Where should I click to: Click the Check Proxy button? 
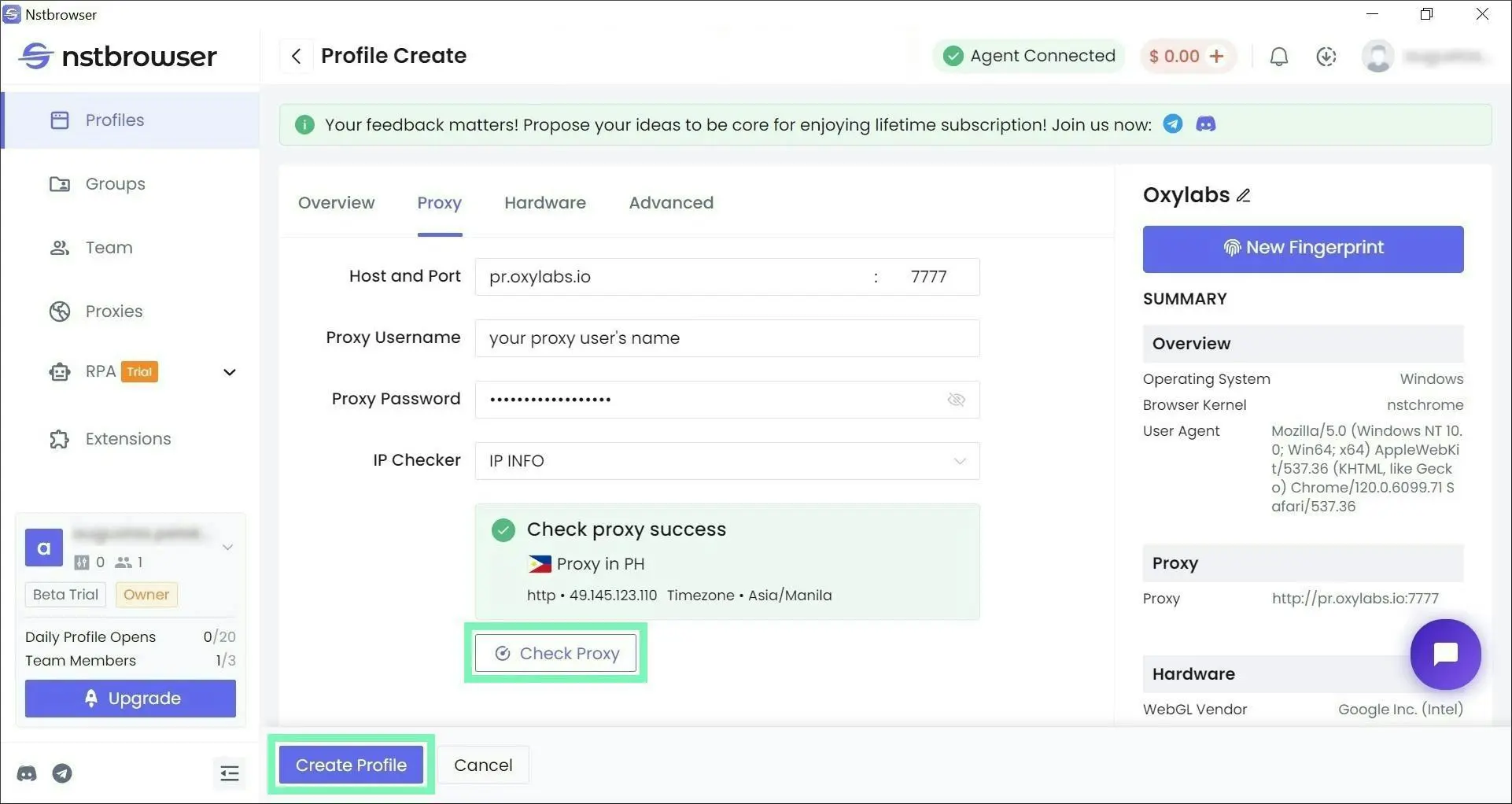[555, 653]
